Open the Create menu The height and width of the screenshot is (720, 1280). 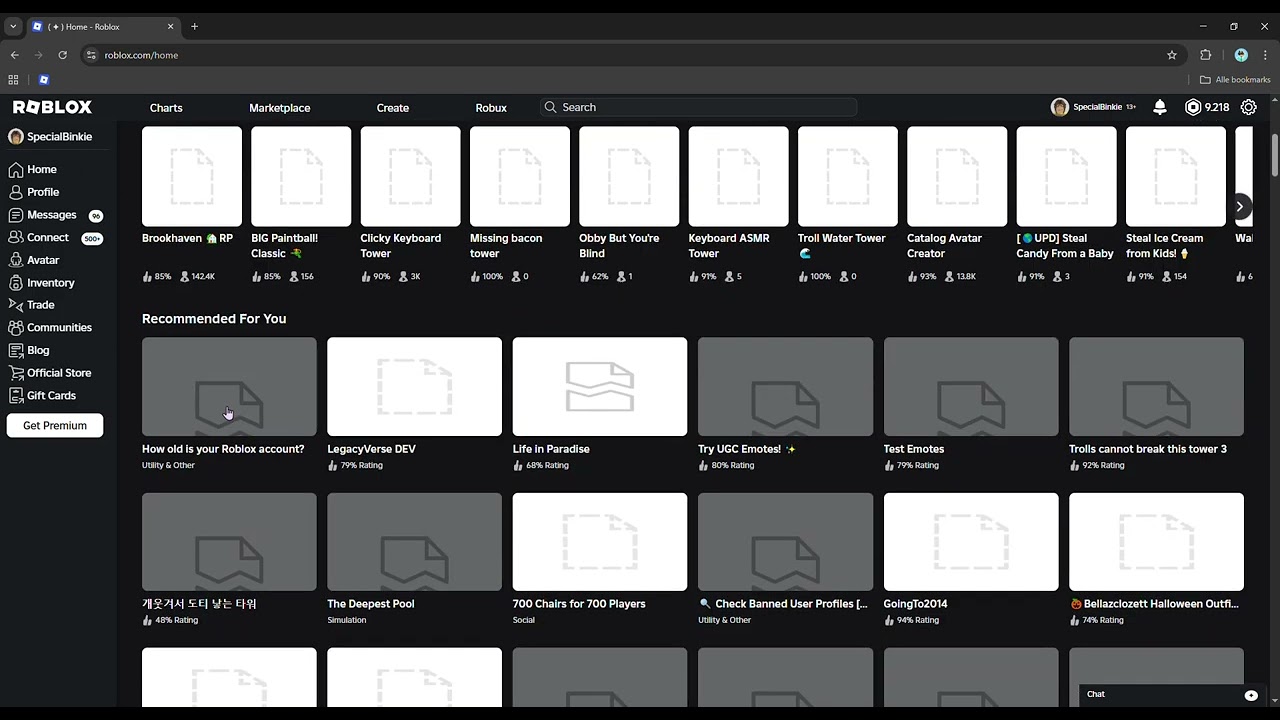[393, 108]
